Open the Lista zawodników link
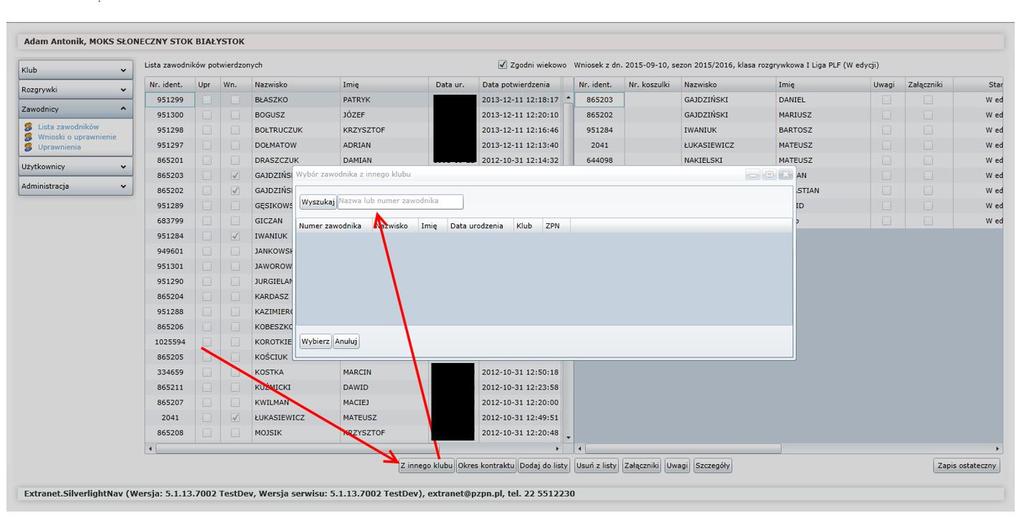 69,127
